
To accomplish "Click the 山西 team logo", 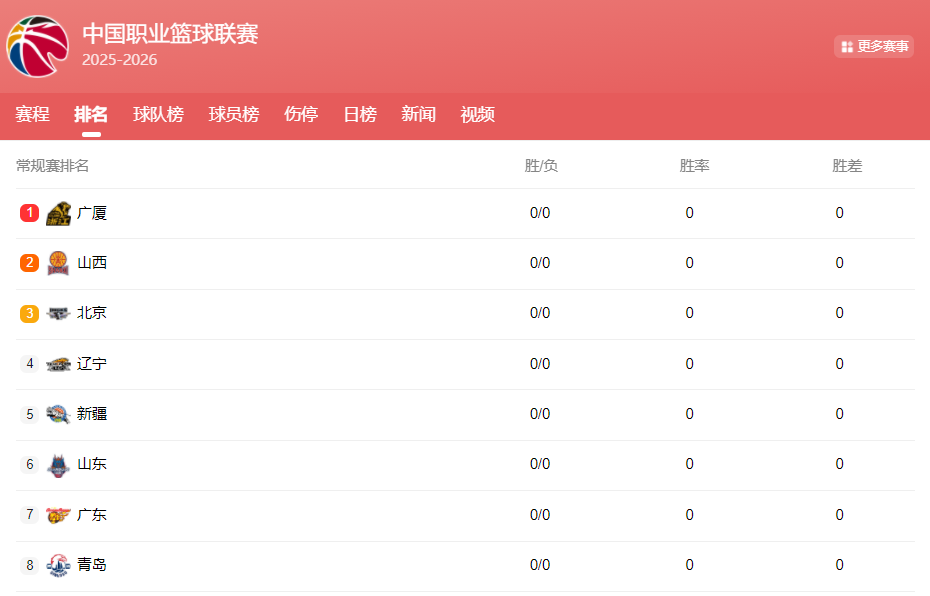I will (x=57, y=262).
